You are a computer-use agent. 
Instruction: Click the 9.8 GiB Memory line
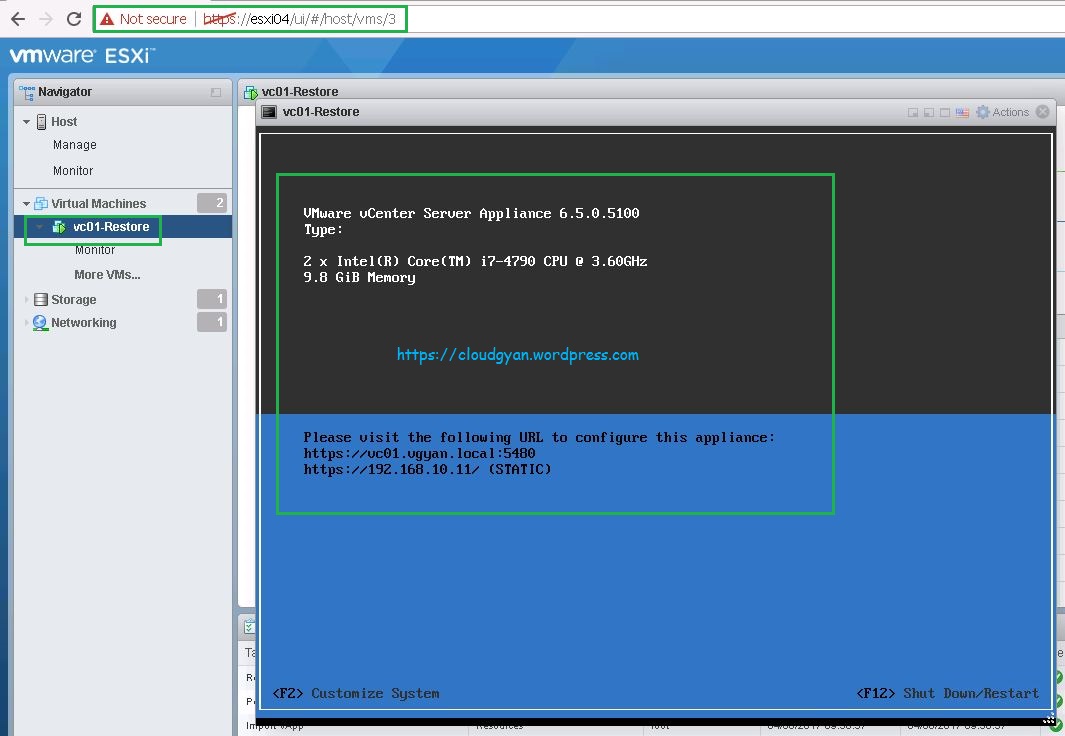pos(359,277)
